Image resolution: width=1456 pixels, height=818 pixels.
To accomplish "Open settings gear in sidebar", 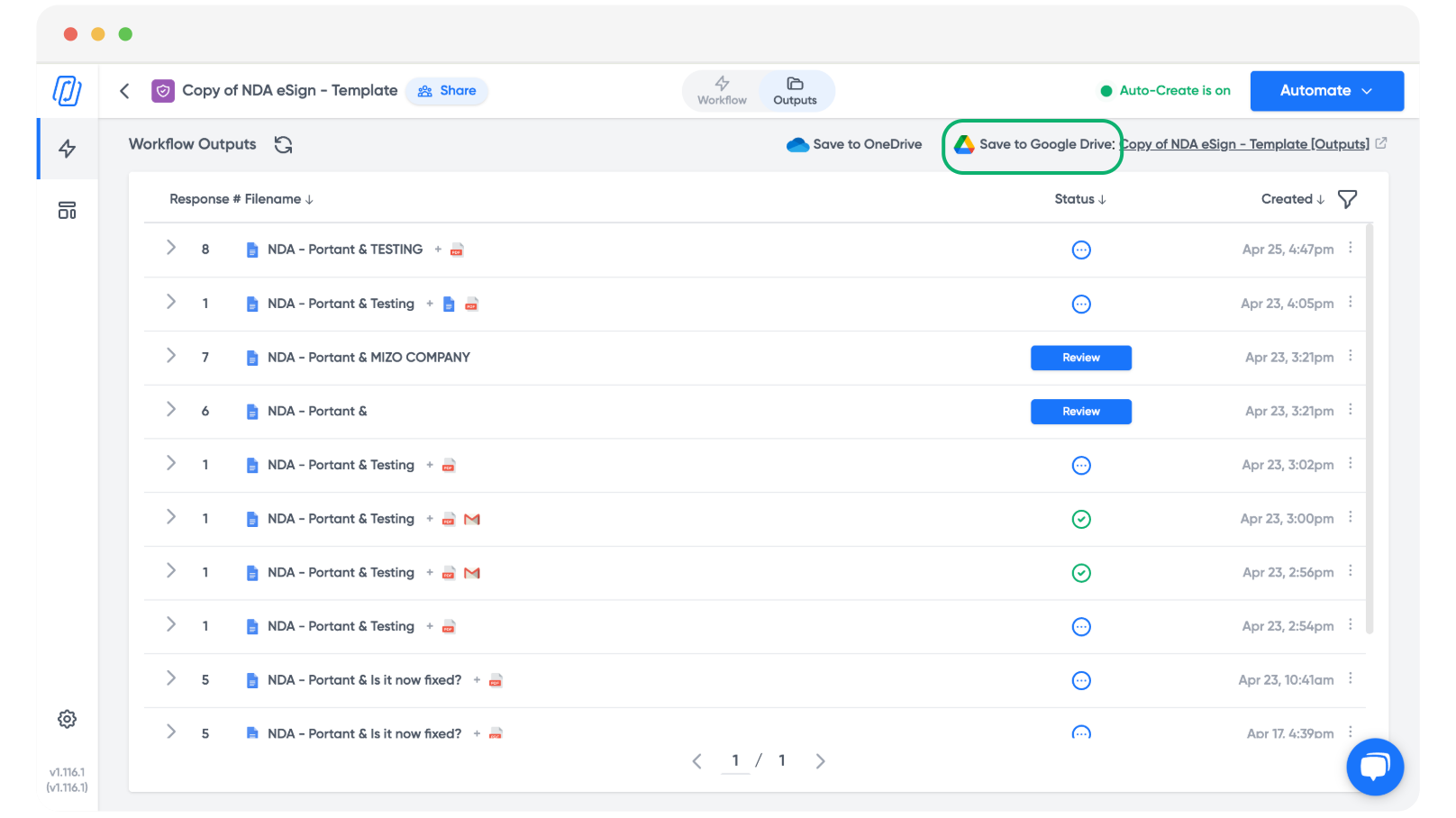I will [68, 719].
